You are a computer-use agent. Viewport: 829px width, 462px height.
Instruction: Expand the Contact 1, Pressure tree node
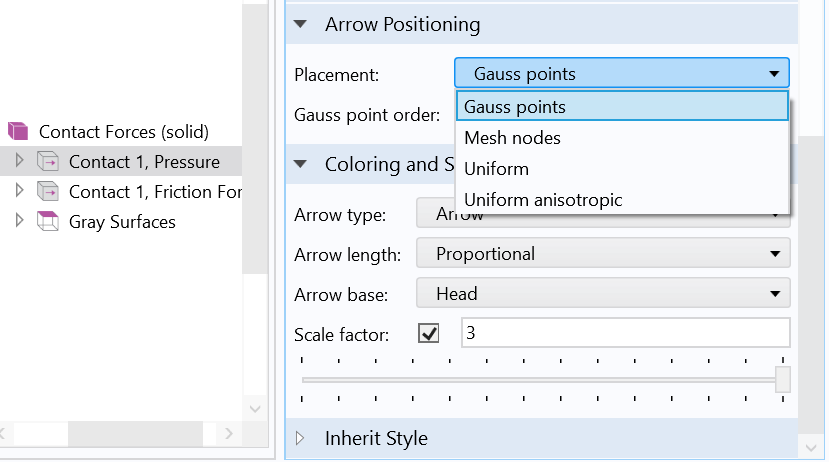[18, 161]
